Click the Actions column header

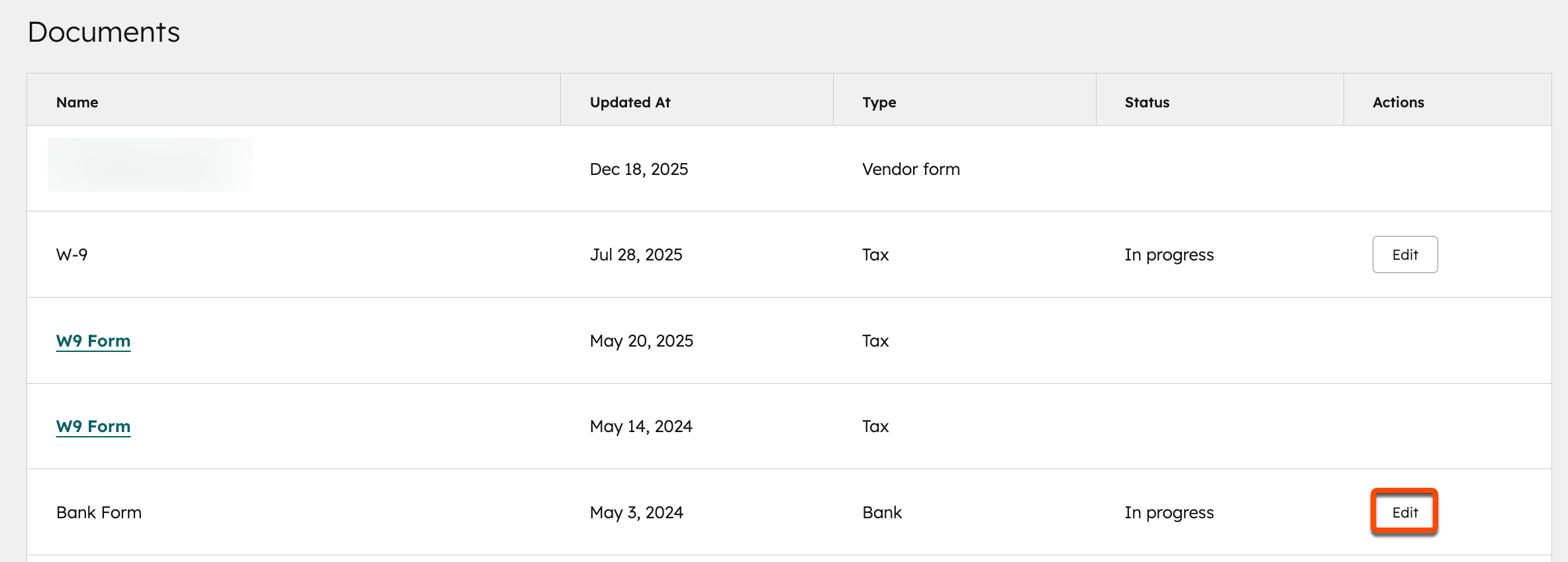(x=1397, y=101)
